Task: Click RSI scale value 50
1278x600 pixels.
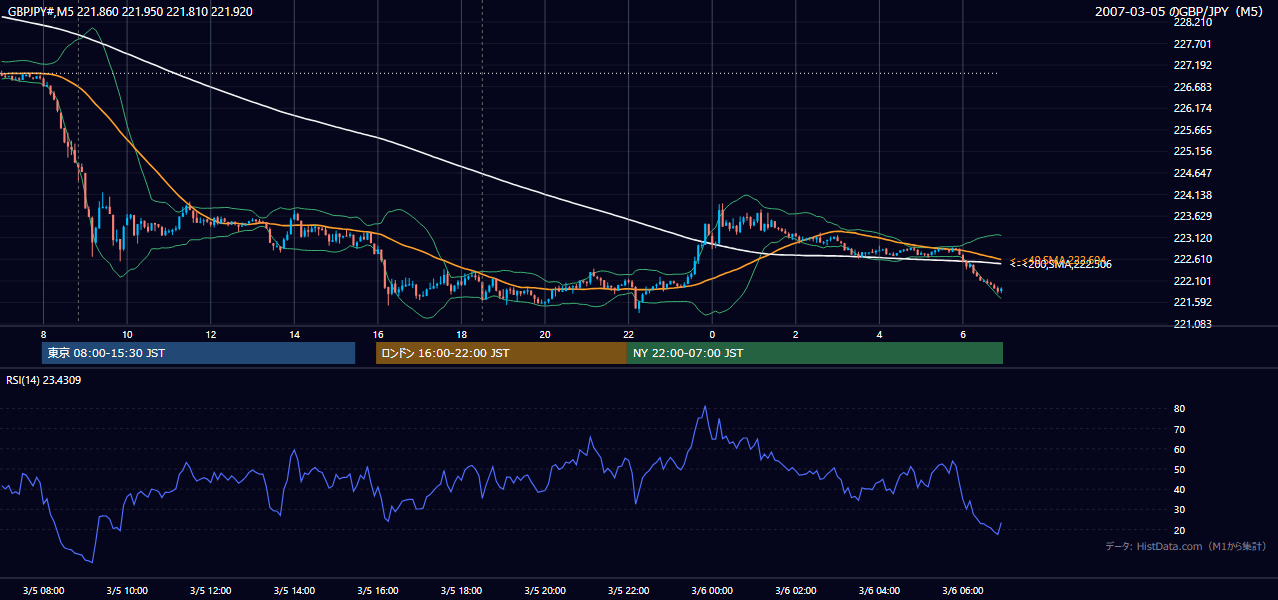Action: pos(1180,469)
